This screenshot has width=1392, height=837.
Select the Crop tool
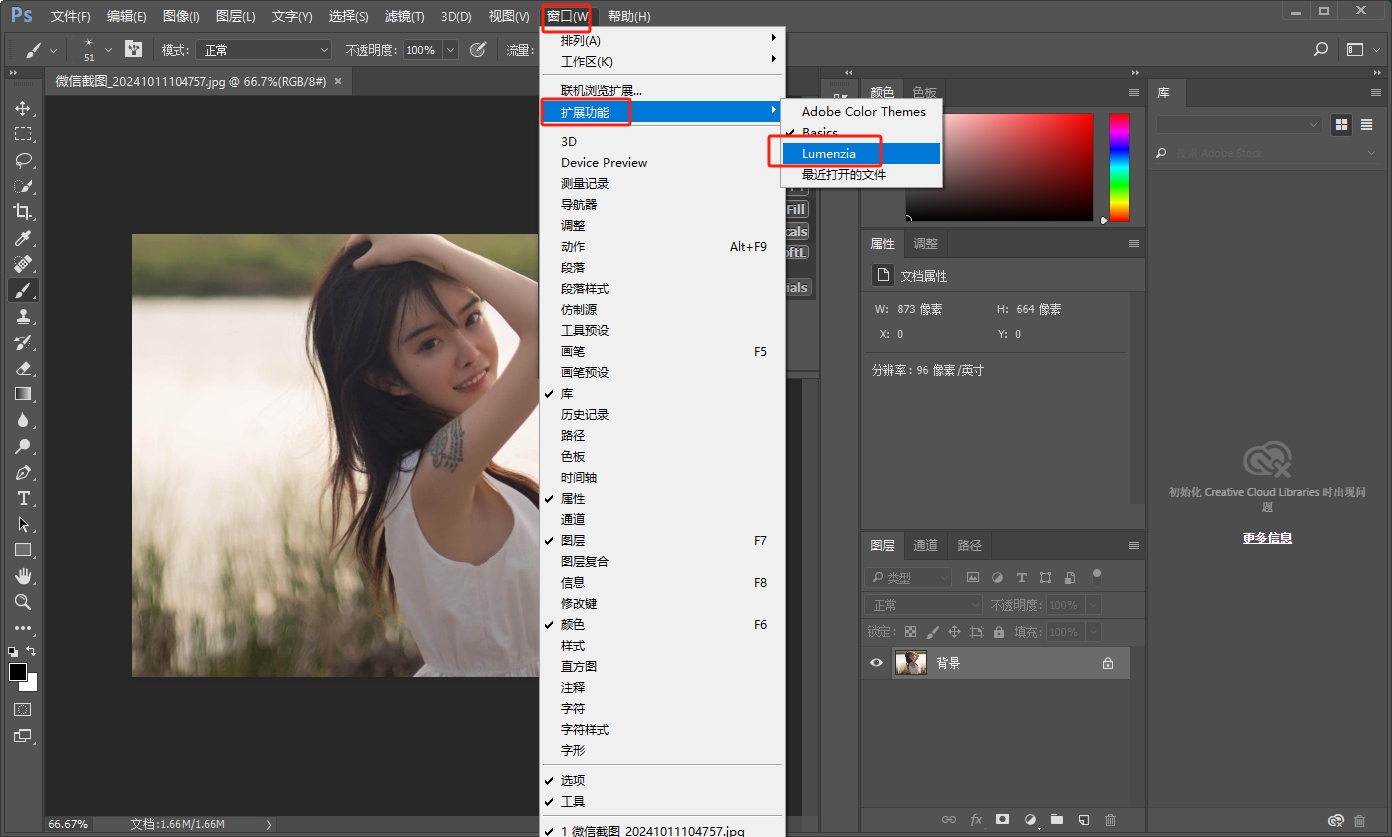(x=23, y=212)
